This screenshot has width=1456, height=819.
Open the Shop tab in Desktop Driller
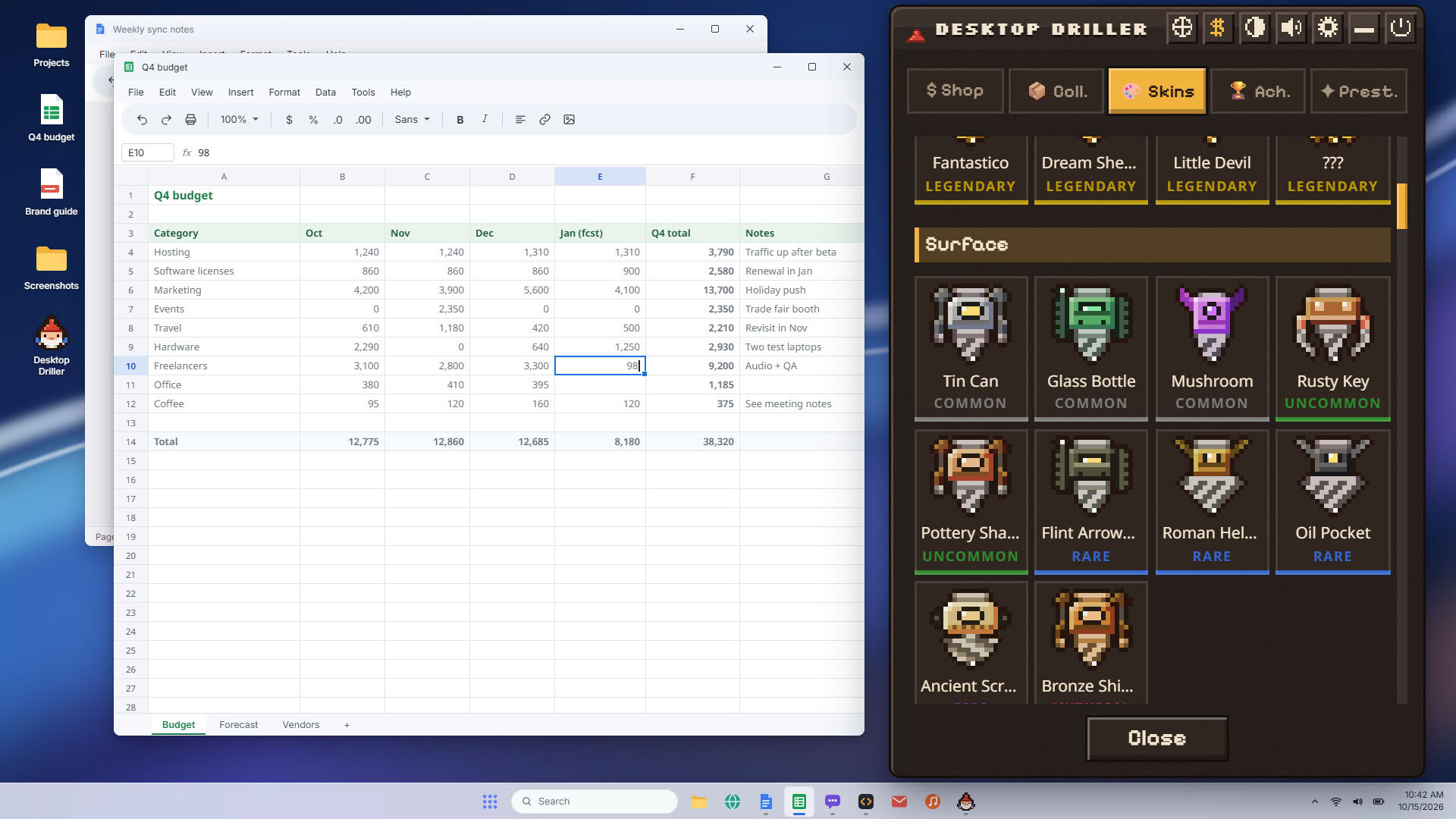click(955, 91)
